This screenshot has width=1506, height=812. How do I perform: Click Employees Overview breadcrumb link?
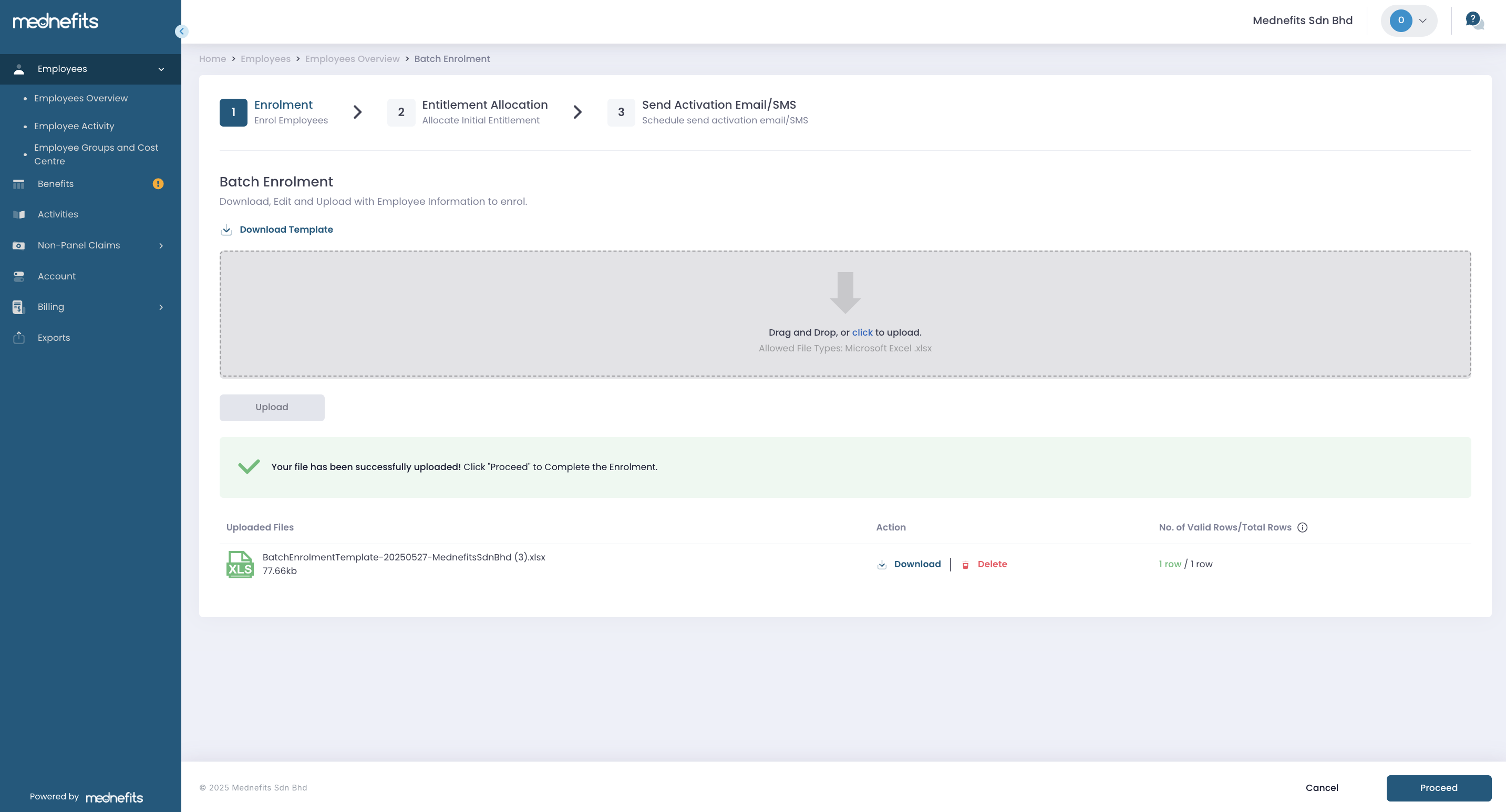tap(352, 59)
